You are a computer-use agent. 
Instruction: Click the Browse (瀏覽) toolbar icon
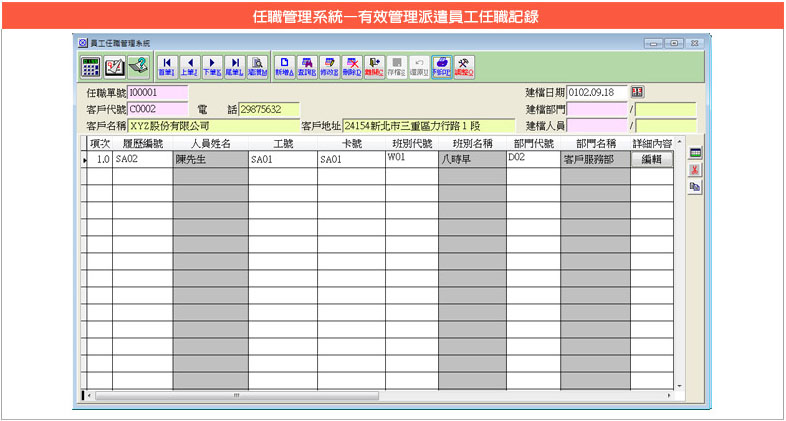point(256,67)
